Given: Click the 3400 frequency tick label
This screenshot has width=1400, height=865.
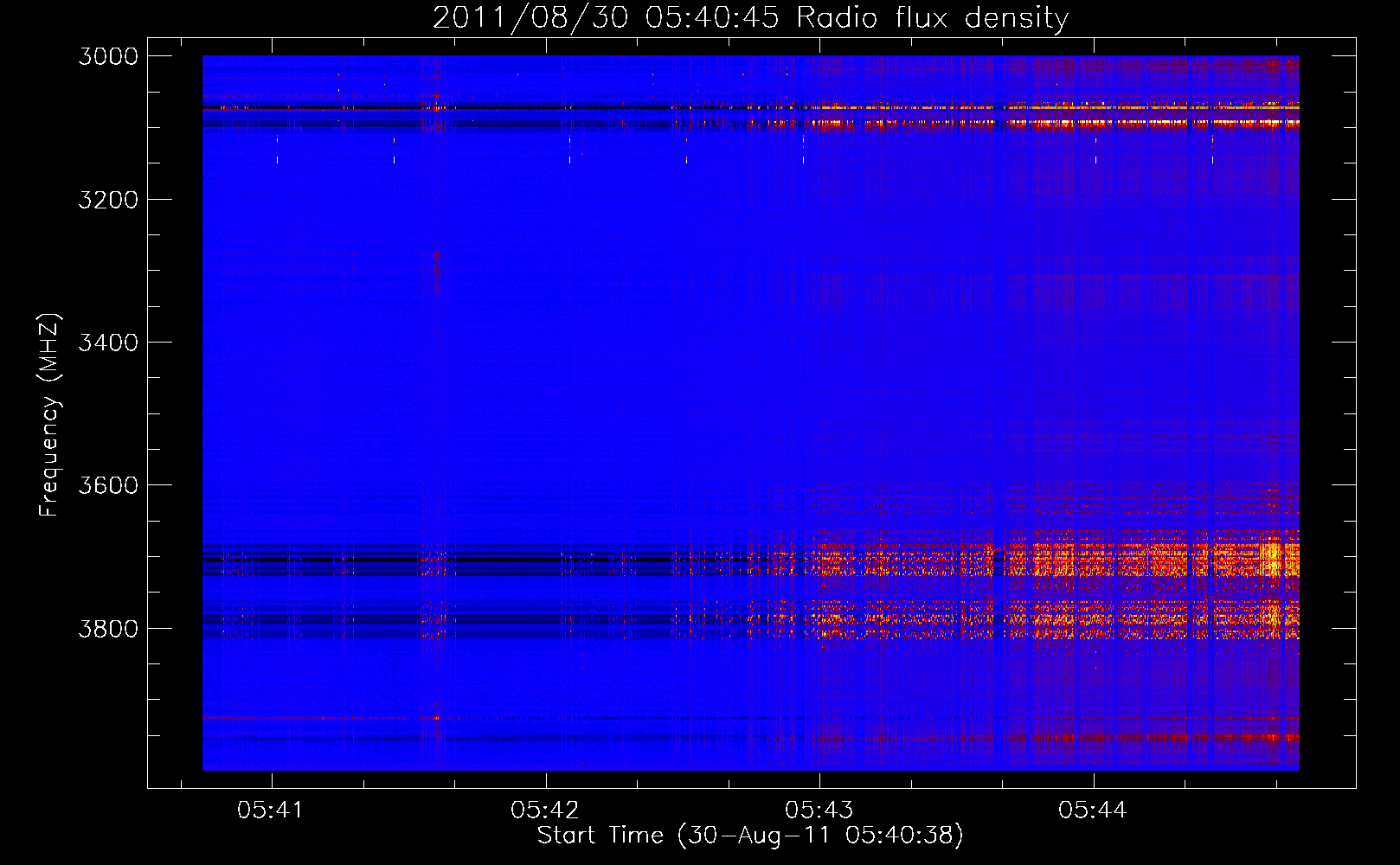Looking at the screenshot, I should [108, 343].
